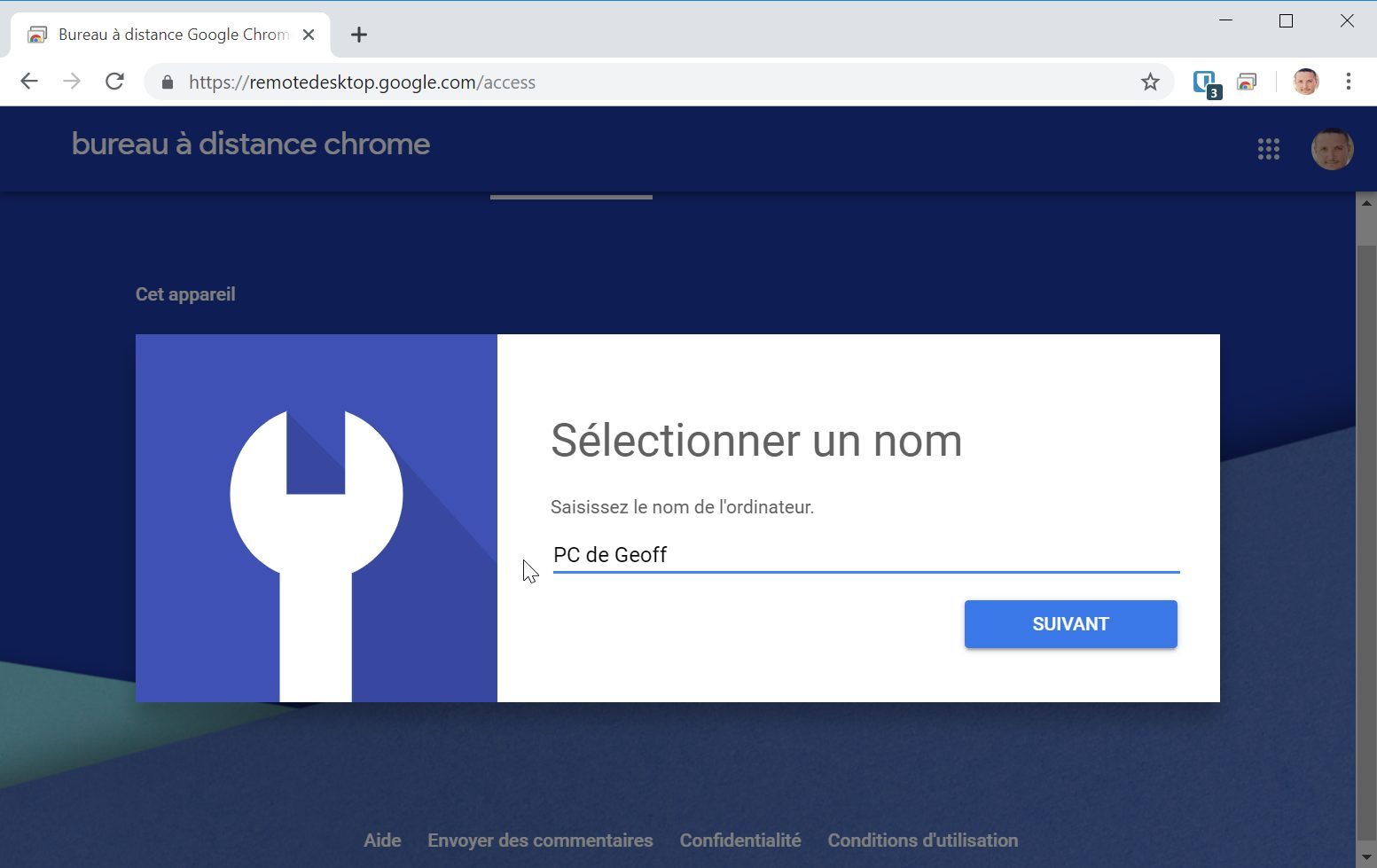Viewport: 1377px width, 868px height.
Task: Open the Google account avatar on page
Action: coord(1332,148)
